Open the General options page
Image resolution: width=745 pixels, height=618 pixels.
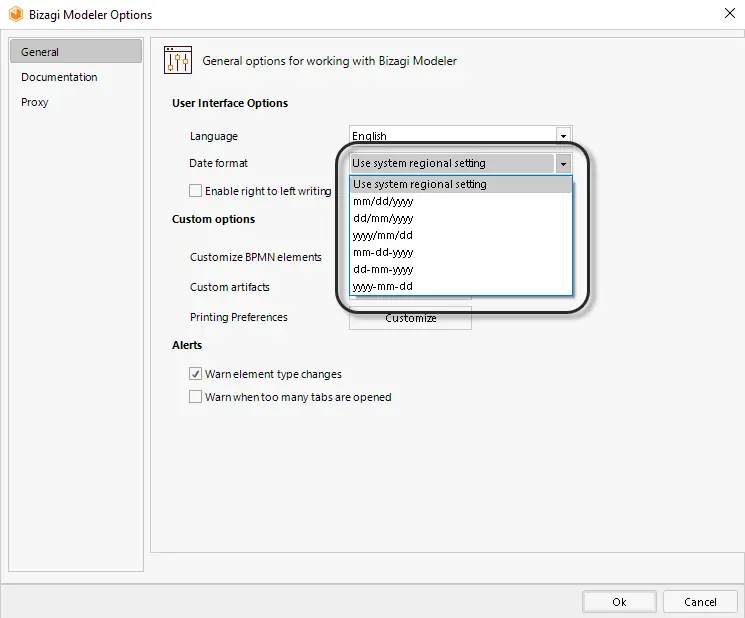click(76, 51)
